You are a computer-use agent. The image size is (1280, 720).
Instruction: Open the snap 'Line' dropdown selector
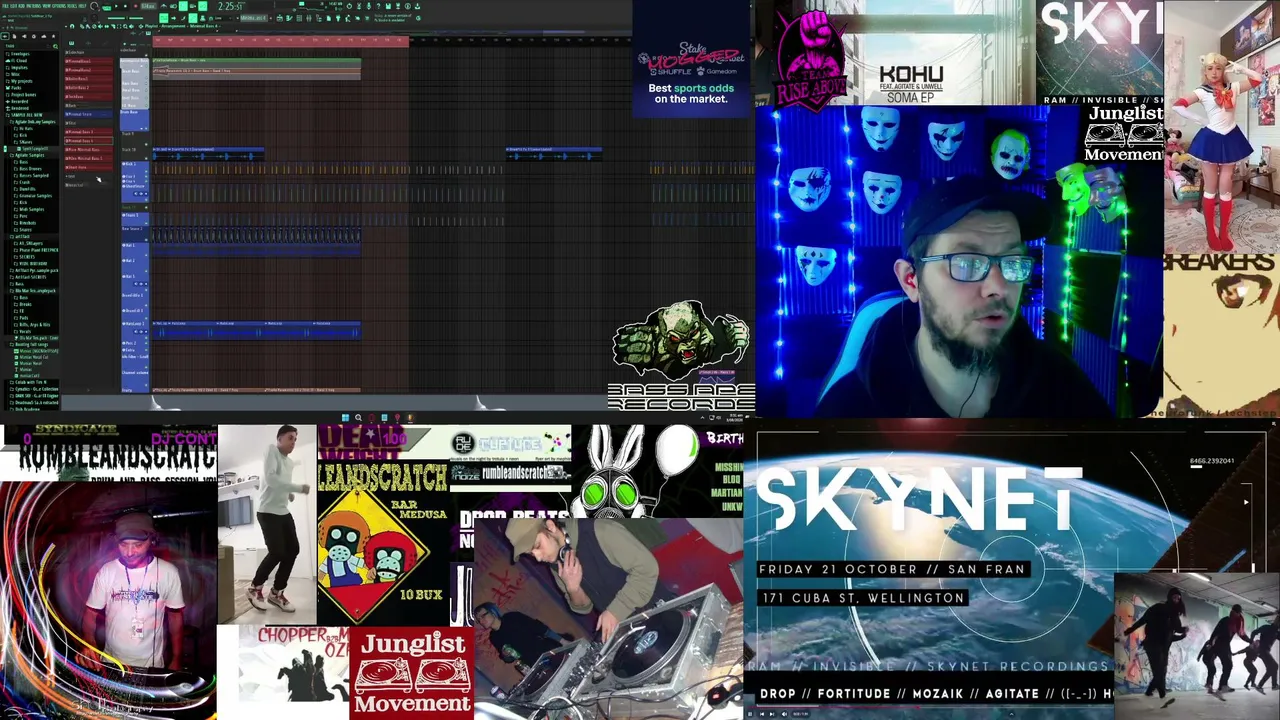click(222, 18)
